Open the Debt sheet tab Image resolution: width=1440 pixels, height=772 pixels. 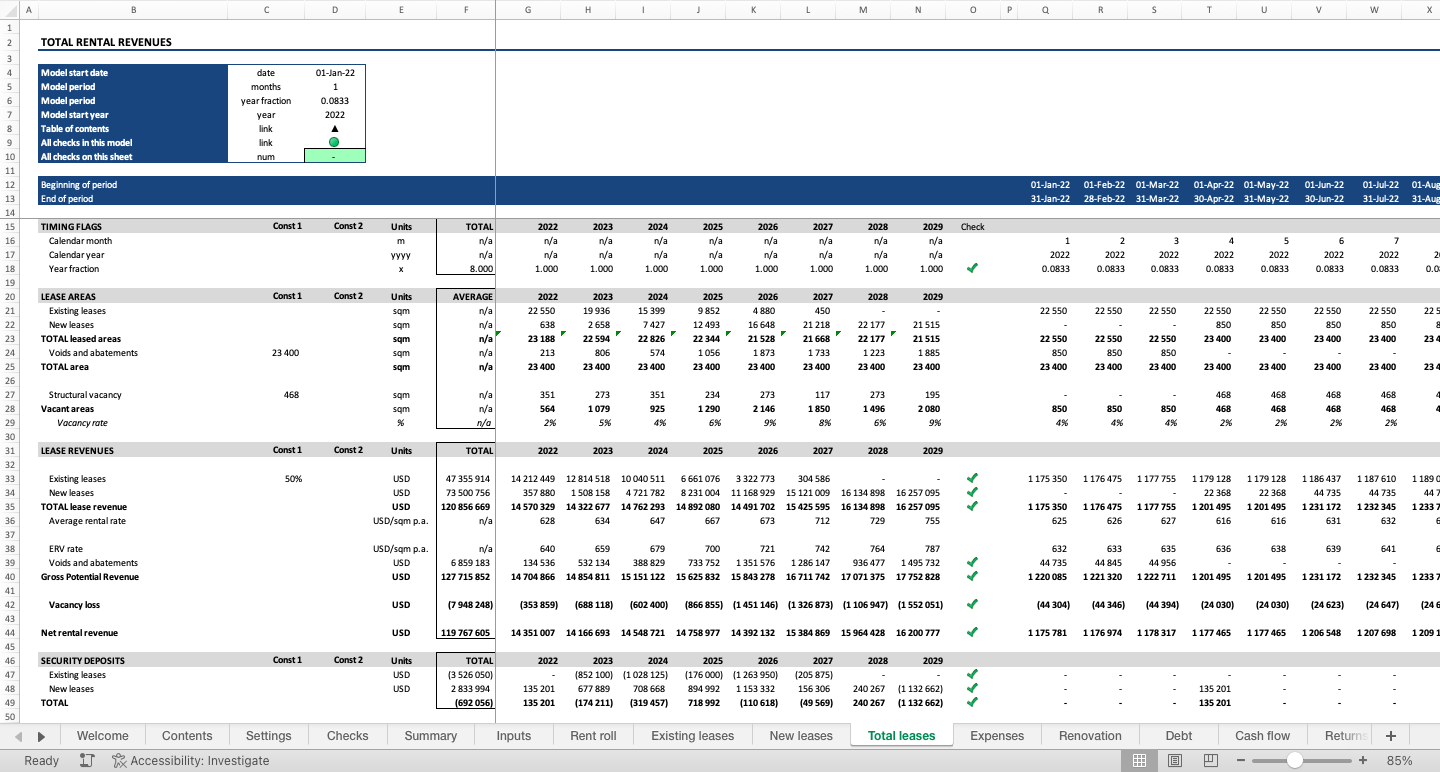[x=1178, y=735]
